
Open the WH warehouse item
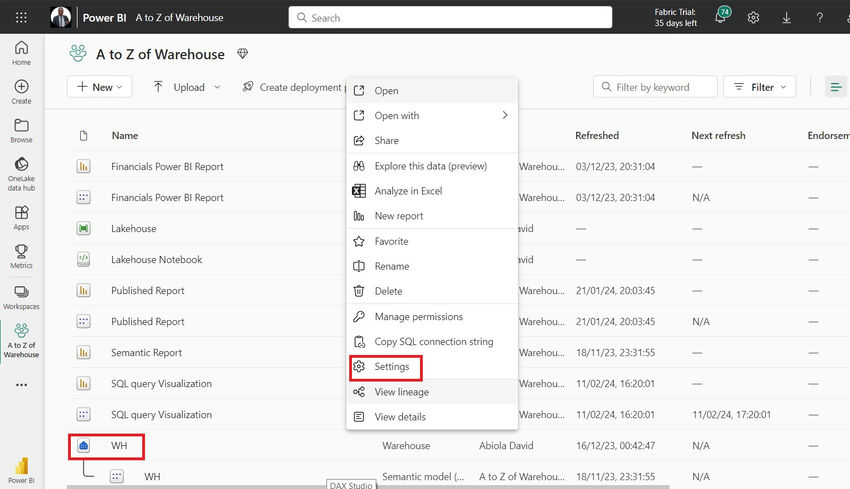click(119, 445)
